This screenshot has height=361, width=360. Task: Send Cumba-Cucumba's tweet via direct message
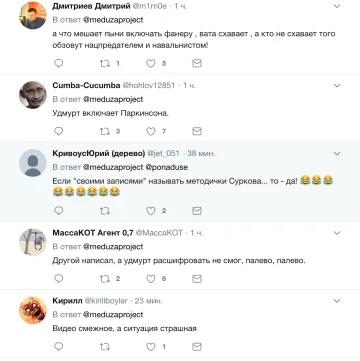point(197,131)
